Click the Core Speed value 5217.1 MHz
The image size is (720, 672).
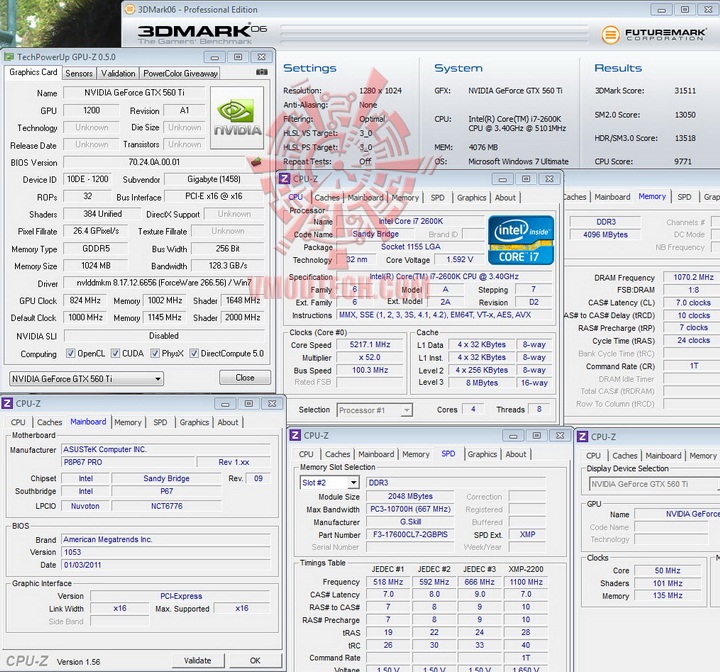pos(370,344)
